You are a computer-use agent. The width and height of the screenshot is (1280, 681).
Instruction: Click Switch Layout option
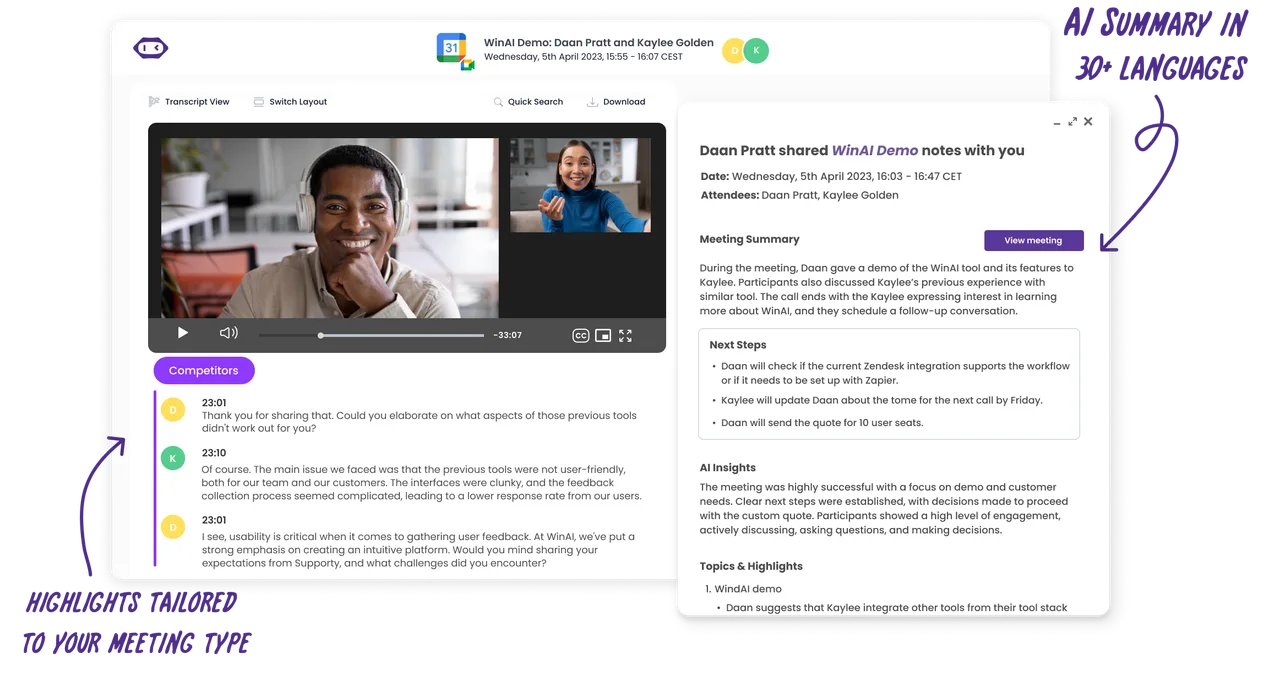[x=290, y=102]
